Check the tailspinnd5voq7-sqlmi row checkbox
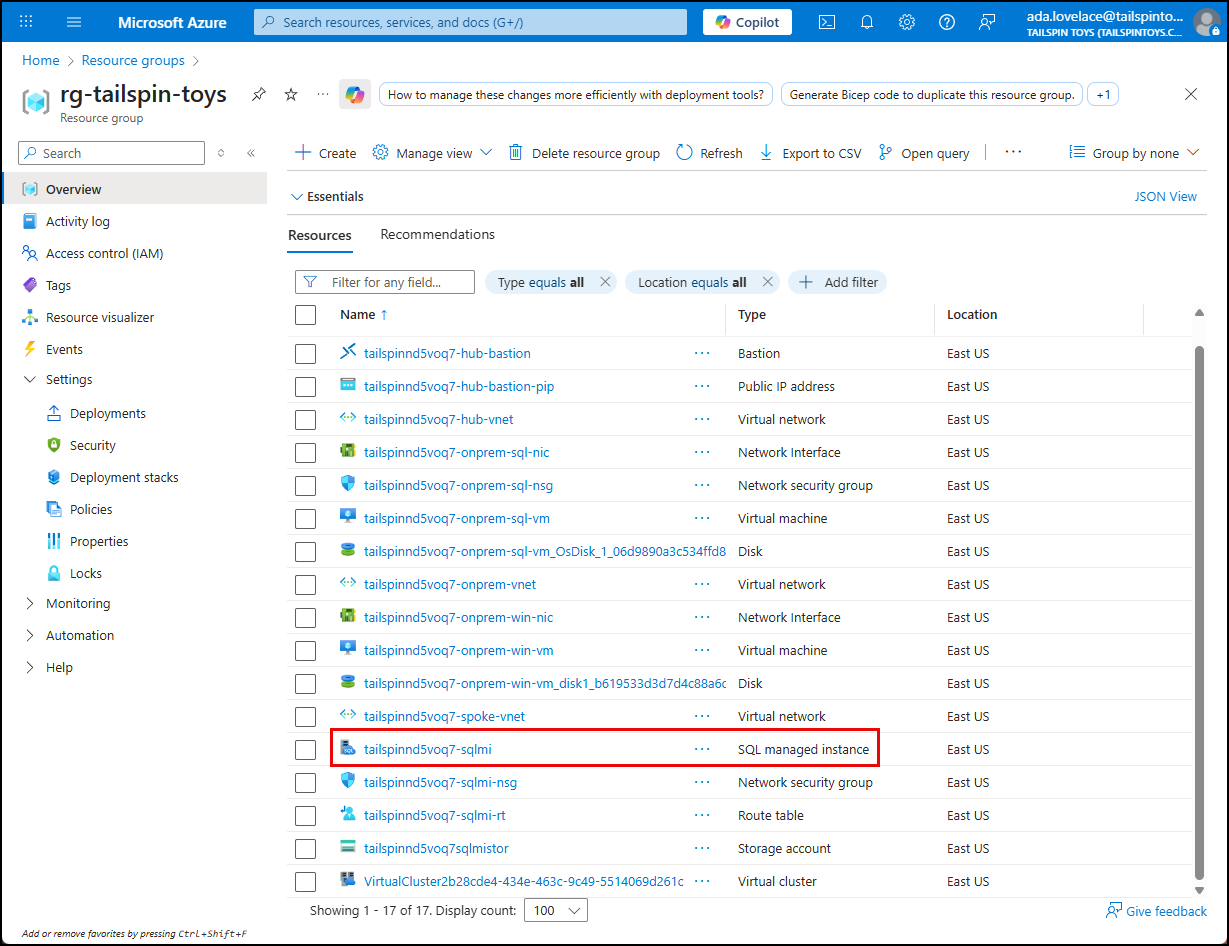This screenshot has width=1229, height=946. 305,749
